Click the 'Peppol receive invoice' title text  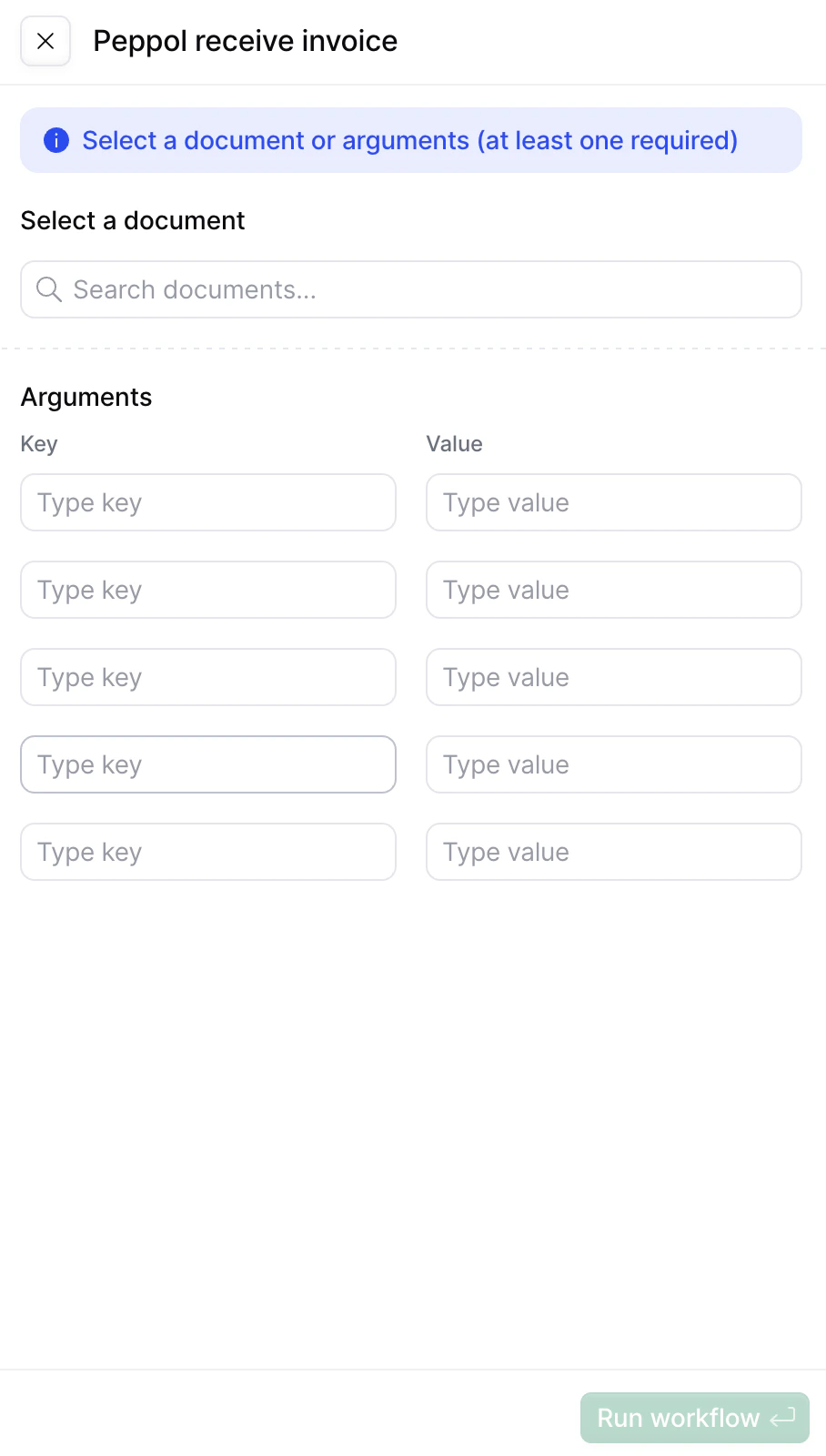[x=245, y=41]
